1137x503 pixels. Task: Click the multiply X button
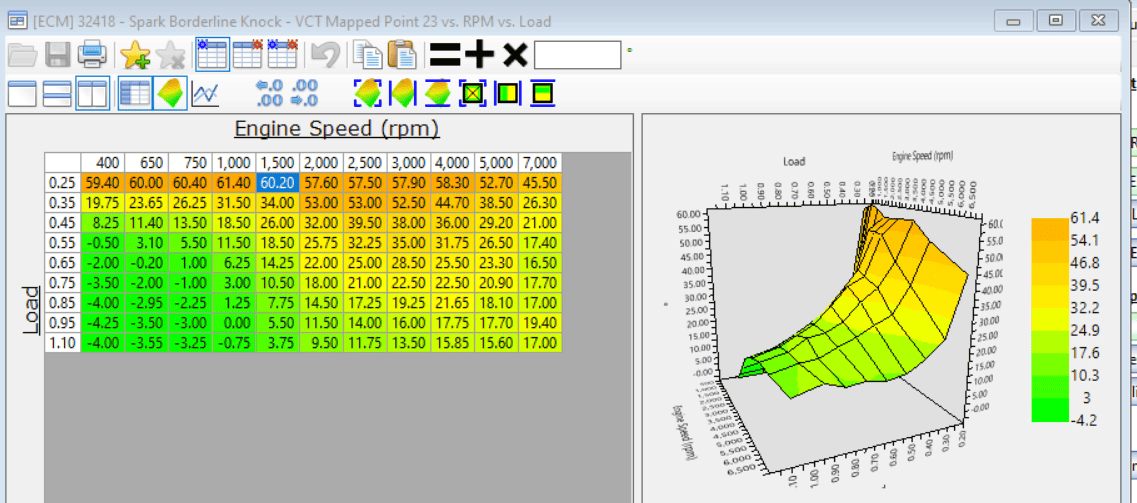coord(515,55)
